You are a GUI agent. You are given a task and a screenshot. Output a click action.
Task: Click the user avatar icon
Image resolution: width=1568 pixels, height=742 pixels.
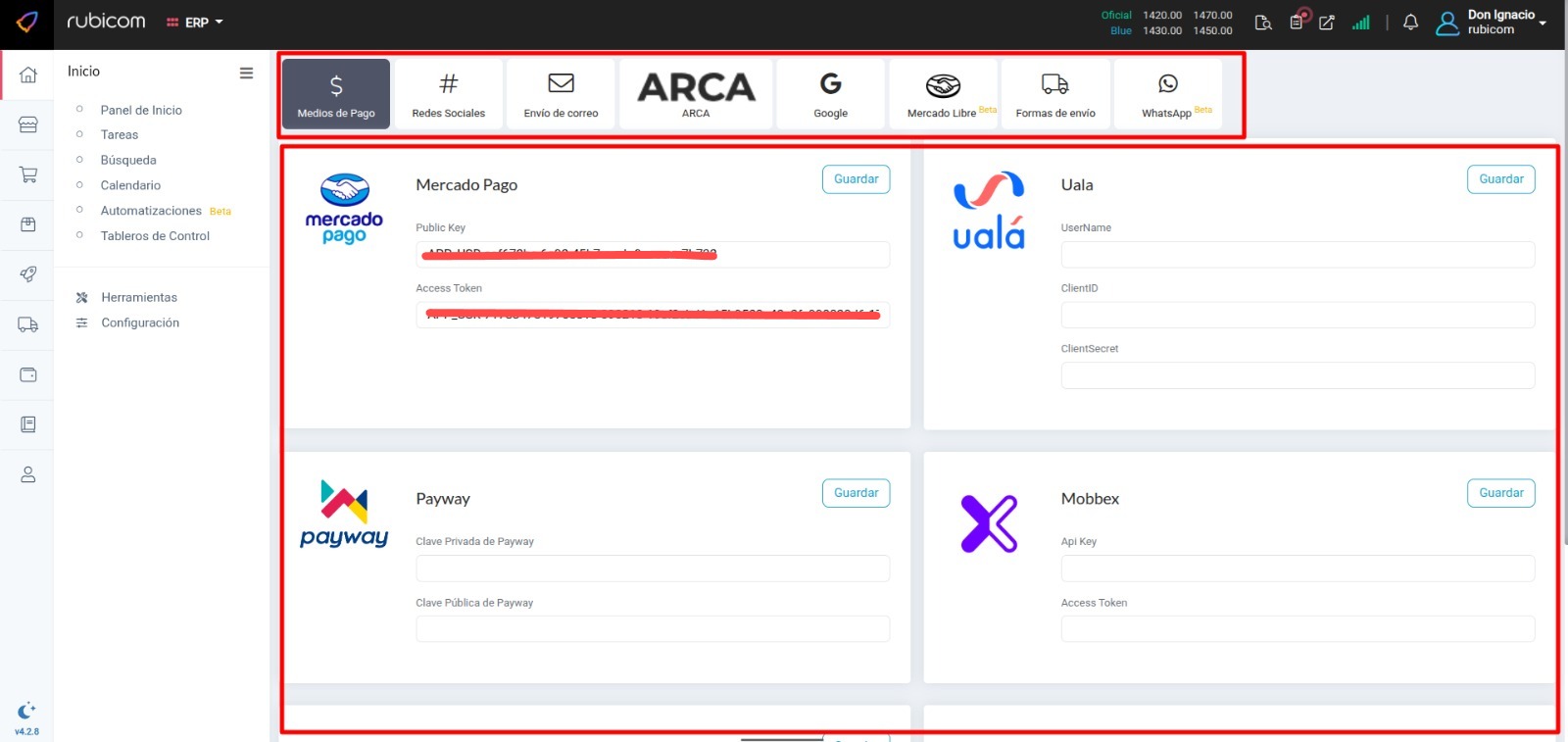pos(1447,23)
